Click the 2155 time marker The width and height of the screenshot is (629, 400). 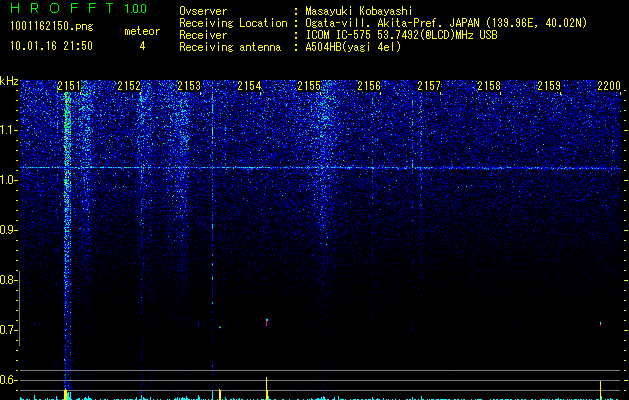(309, 86)
